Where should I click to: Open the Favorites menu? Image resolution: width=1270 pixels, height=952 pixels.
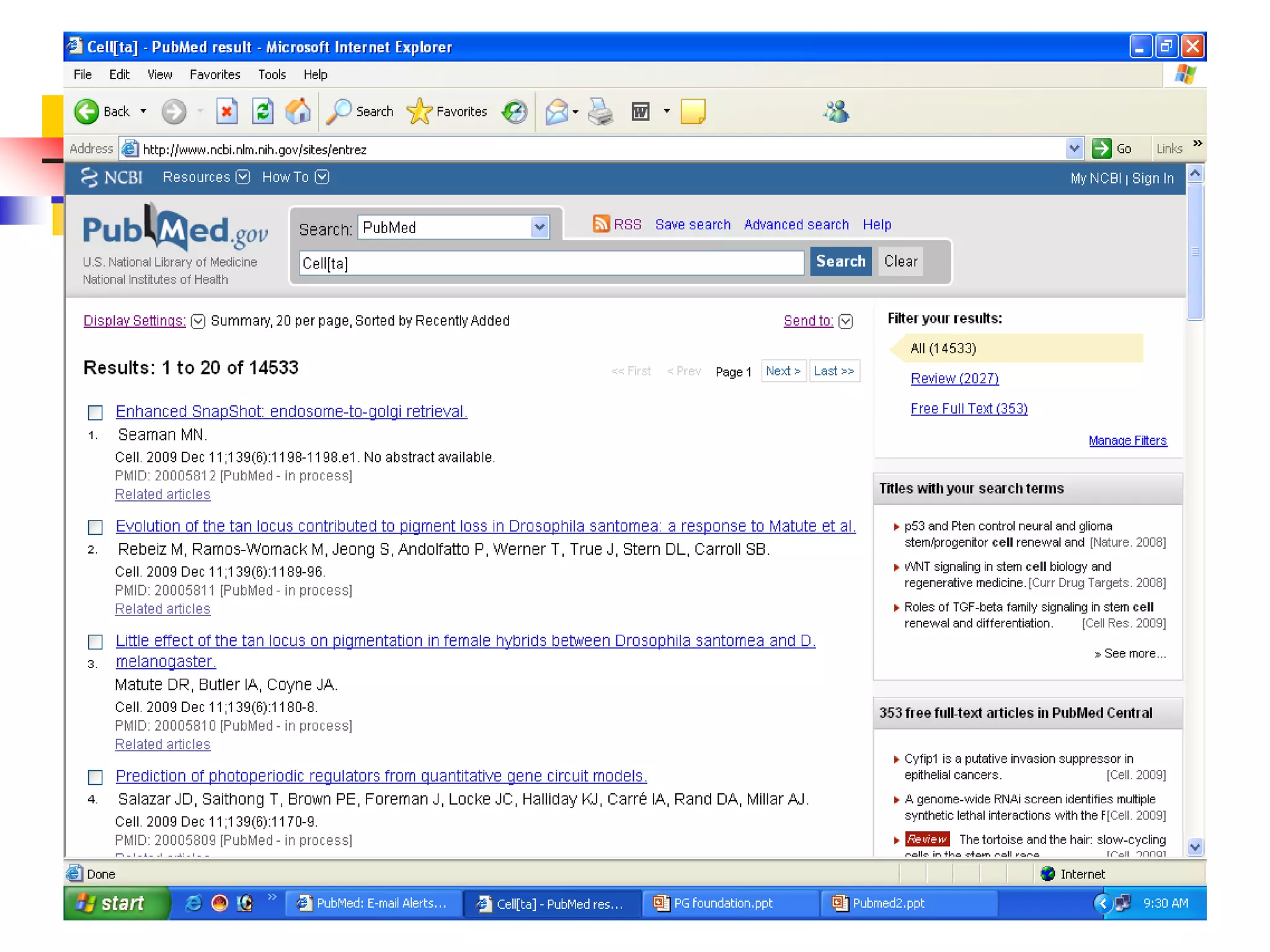point(215,74)
